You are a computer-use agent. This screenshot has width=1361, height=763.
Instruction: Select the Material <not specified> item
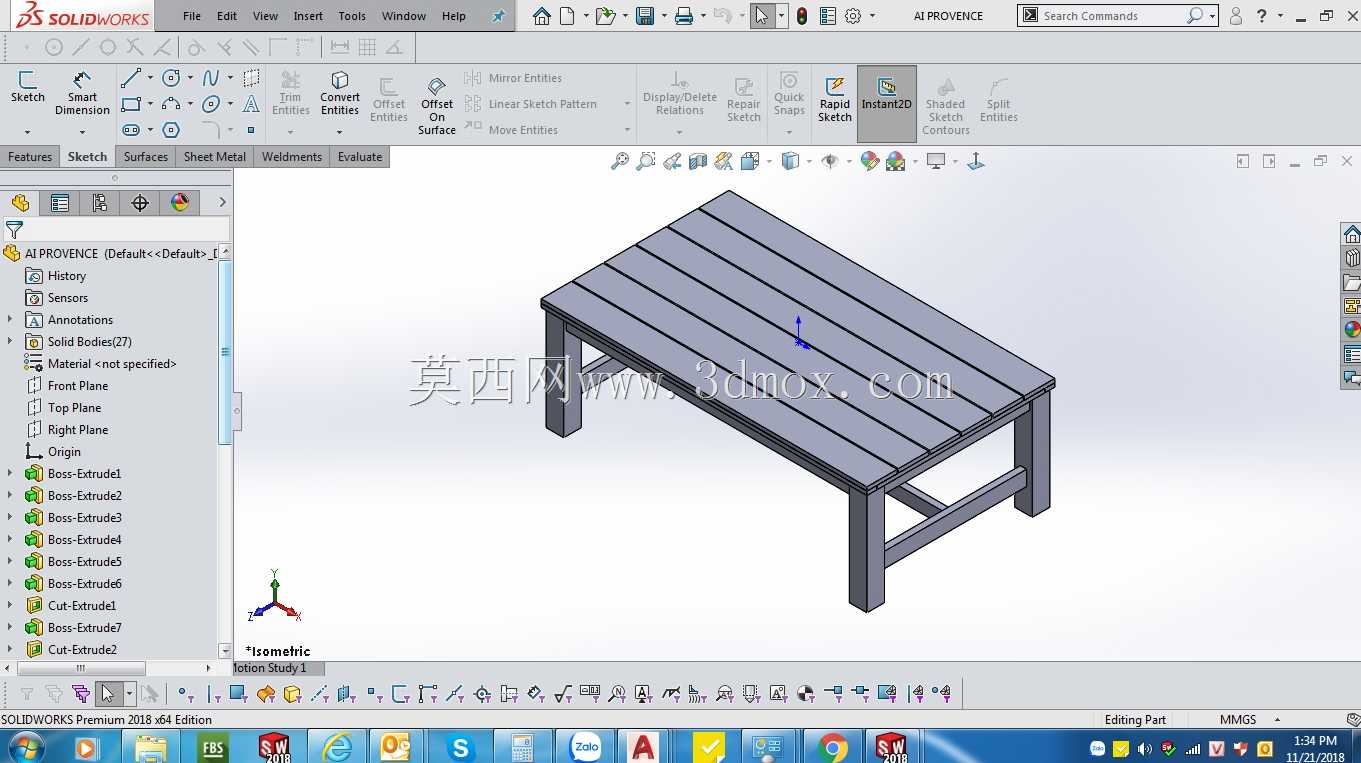(x=112, y=364)
